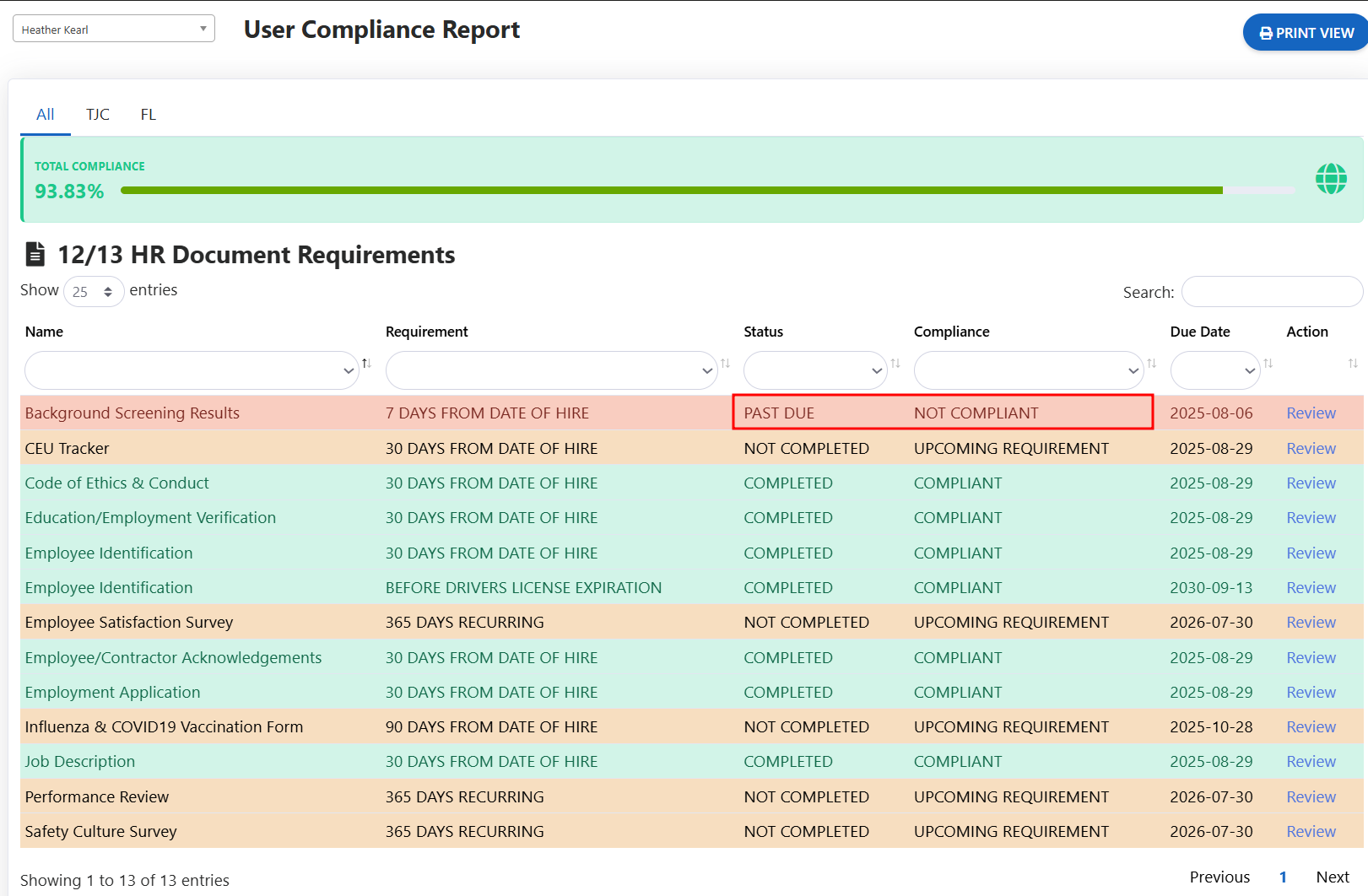Image resolution: width=1368 pixels, height=896 pixels.
Task: Open the Status filter dropdown
Action: click(814, 370)
